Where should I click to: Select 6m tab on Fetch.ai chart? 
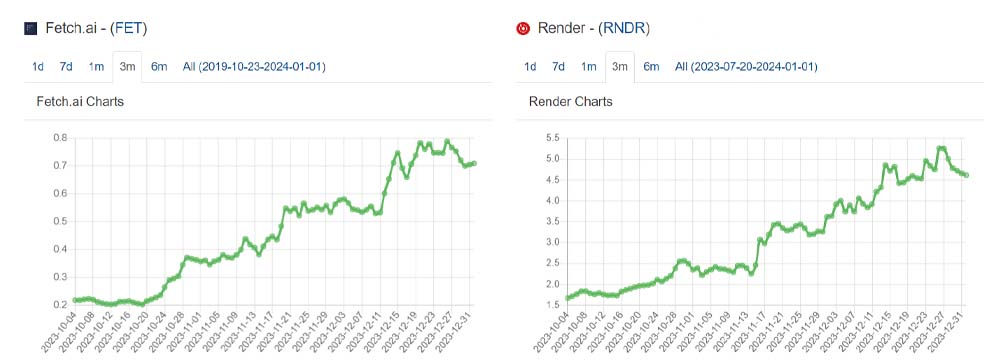click(x=159, y=67)
